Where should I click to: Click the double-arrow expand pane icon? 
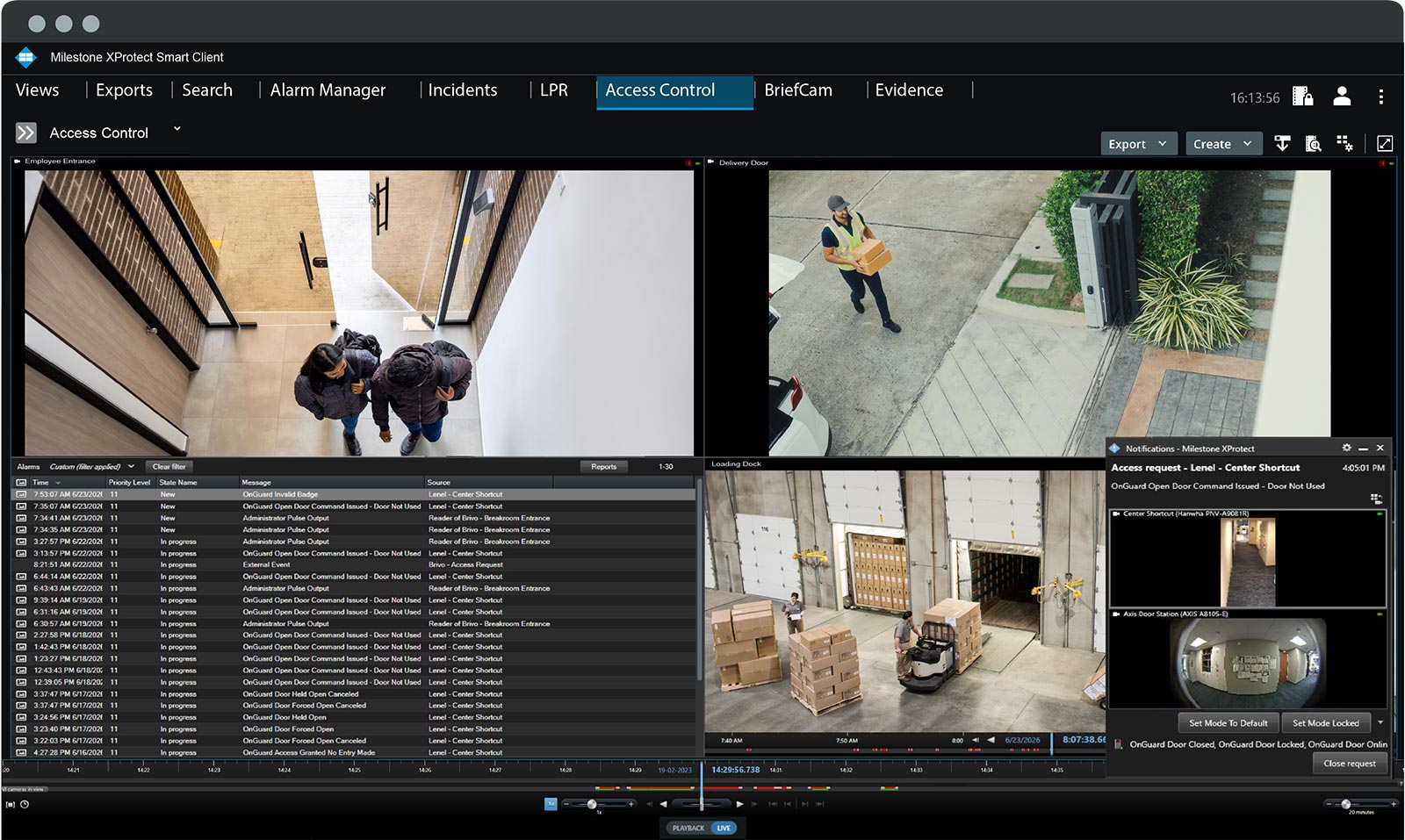coord(26,133)
